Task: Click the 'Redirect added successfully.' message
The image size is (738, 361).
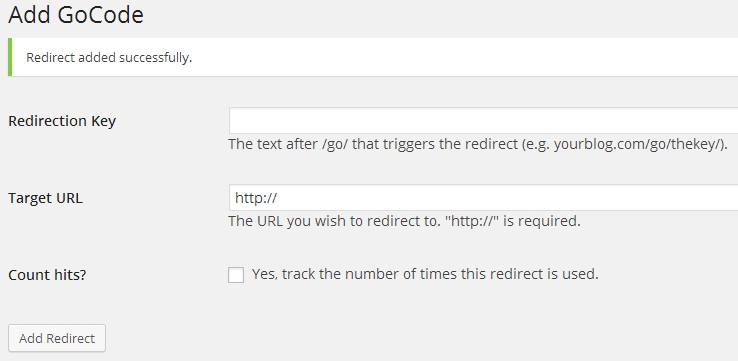Action: point(109,58)
